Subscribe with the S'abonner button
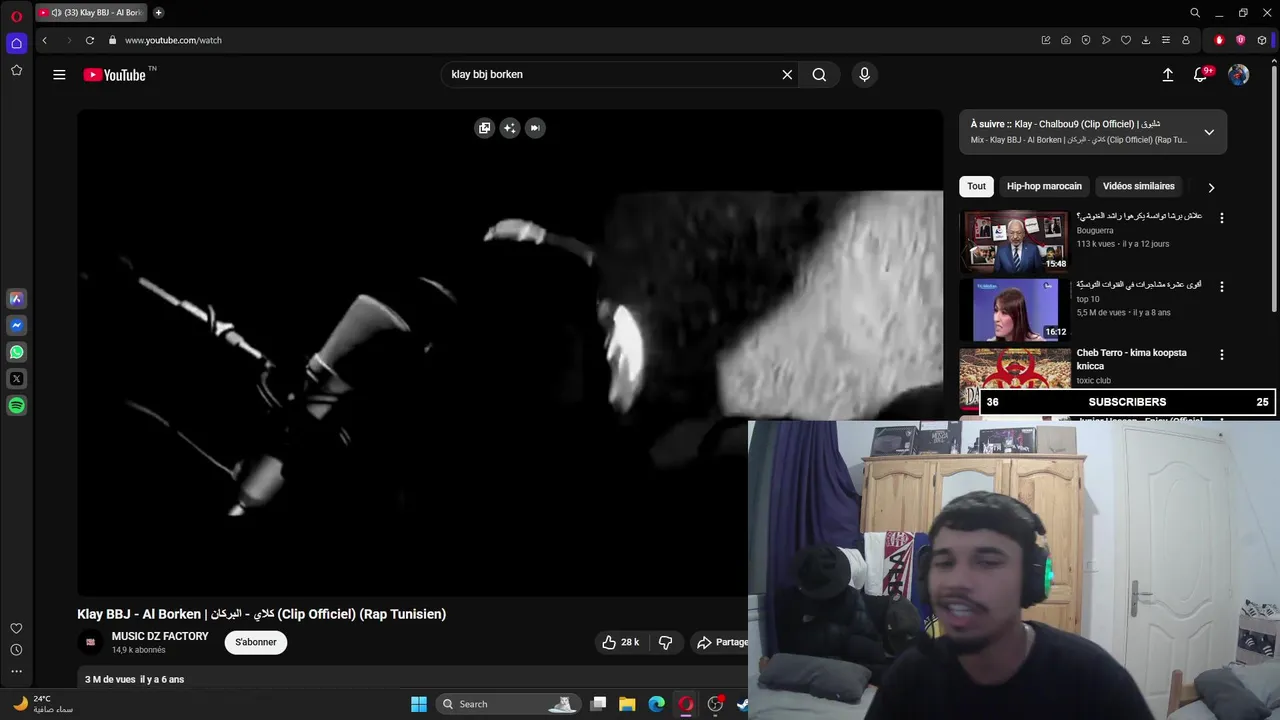The width and height of the screenshot is (1280, 720). click(256, 642)
